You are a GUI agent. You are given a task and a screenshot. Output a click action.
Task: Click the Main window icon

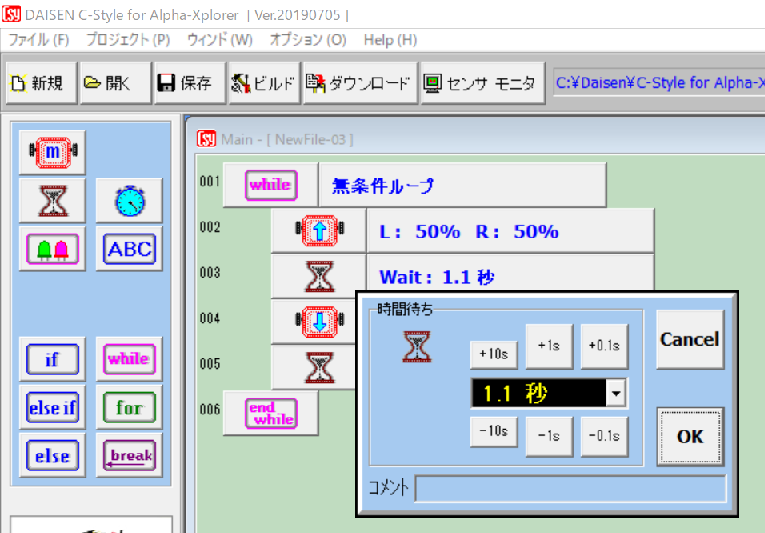pyautogui.click(x=206, y=139)
